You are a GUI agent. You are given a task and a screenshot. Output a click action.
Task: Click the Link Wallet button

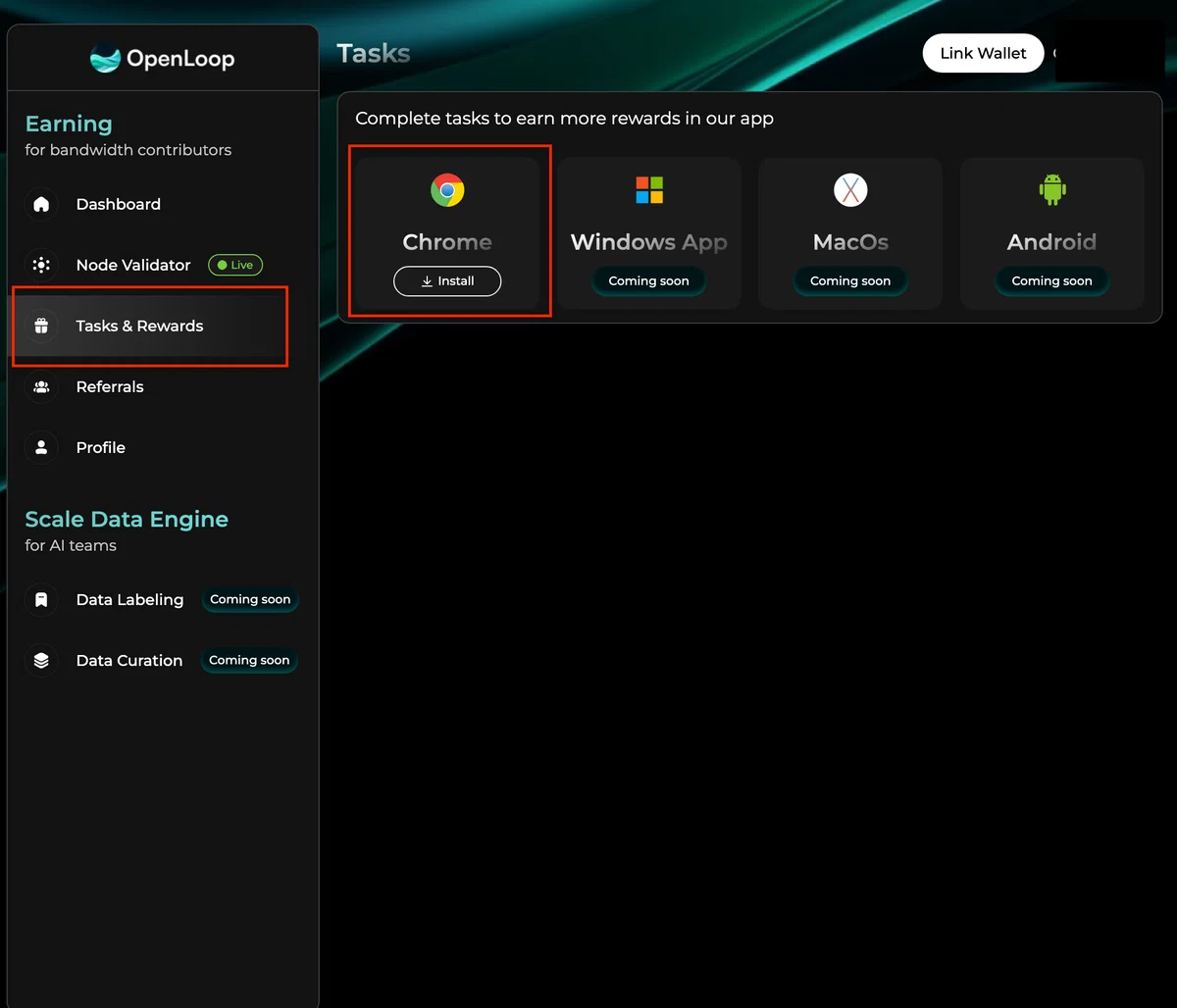pyautogui.click(x=983, y=53)
